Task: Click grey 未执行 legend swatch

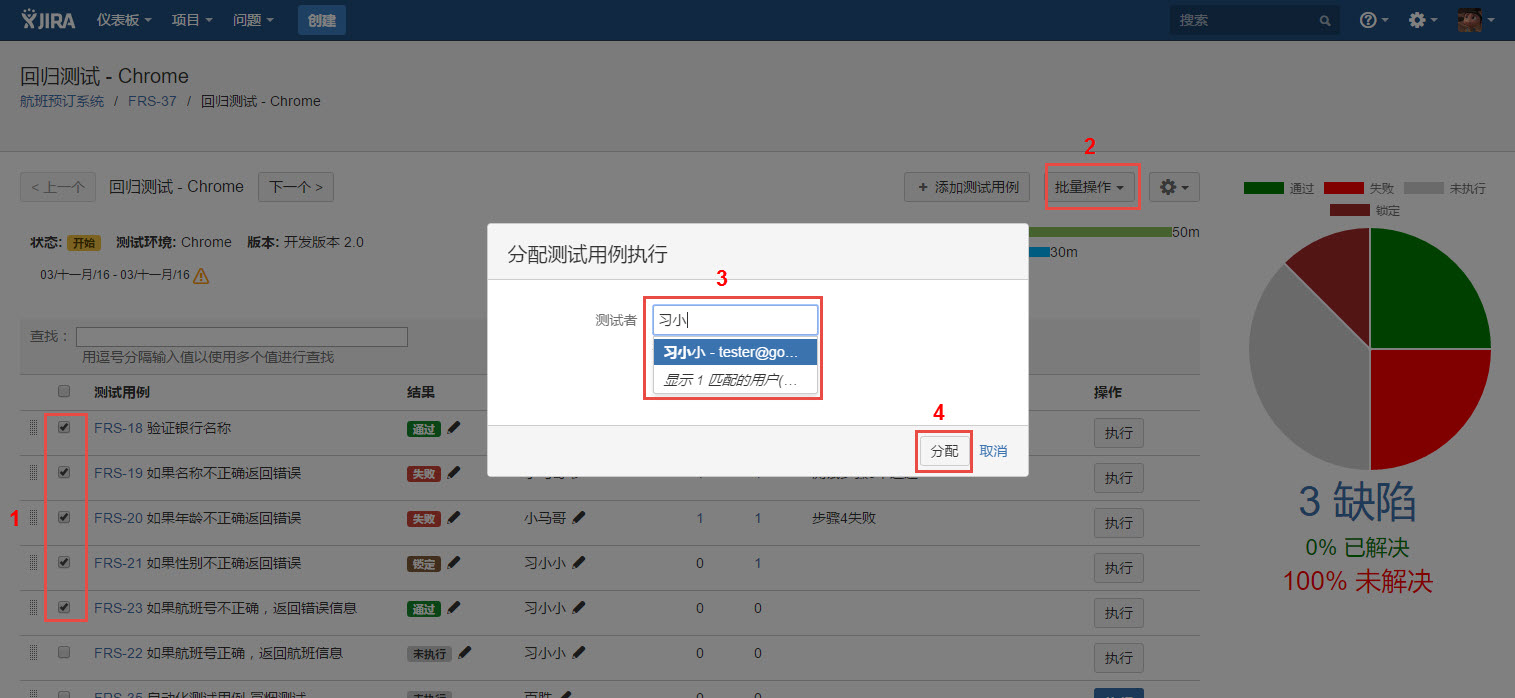Action: tap(1424, 188)
